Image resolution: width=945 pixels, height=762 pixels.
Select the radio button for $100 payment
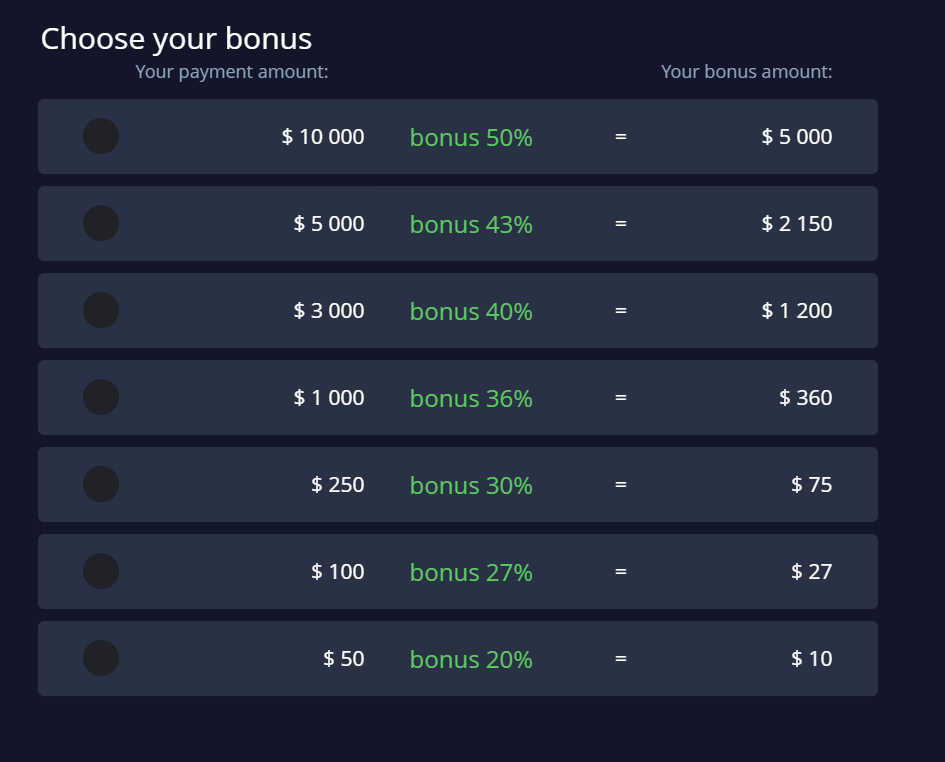[x=100, y=571]
